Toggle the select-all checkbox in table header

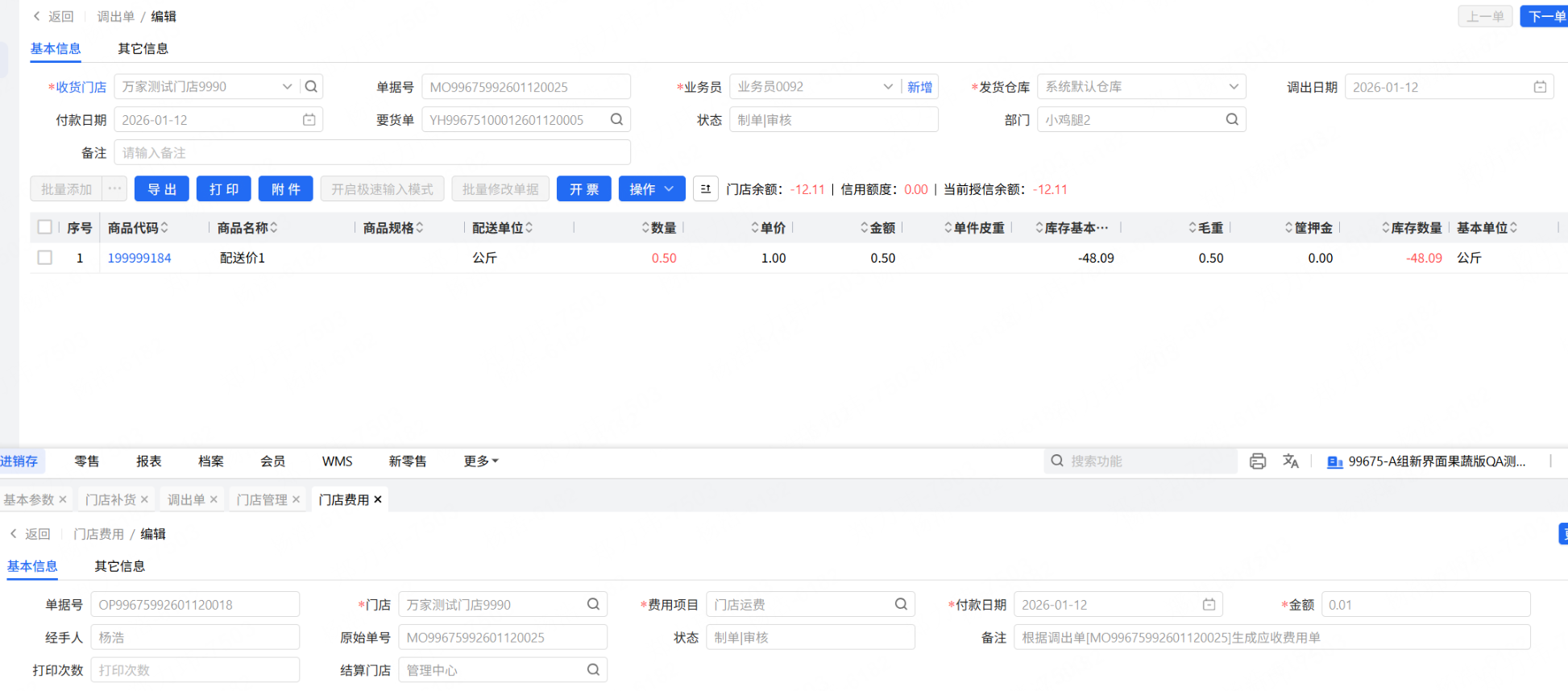tap(45, 227)
